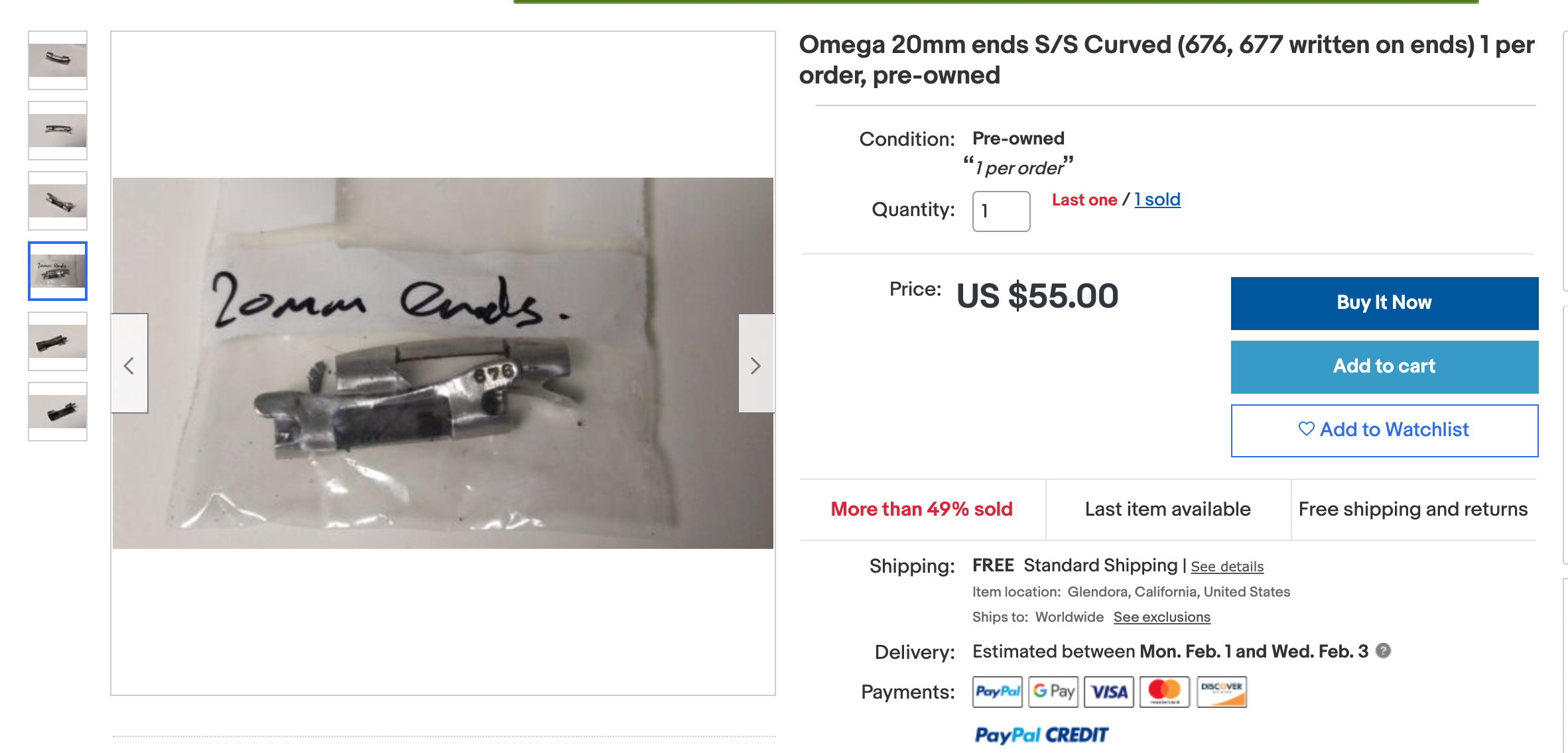The width and height of the screenshot is (1568, 753).
Task: Click the Add to cart button
Action: [1384, 367]
